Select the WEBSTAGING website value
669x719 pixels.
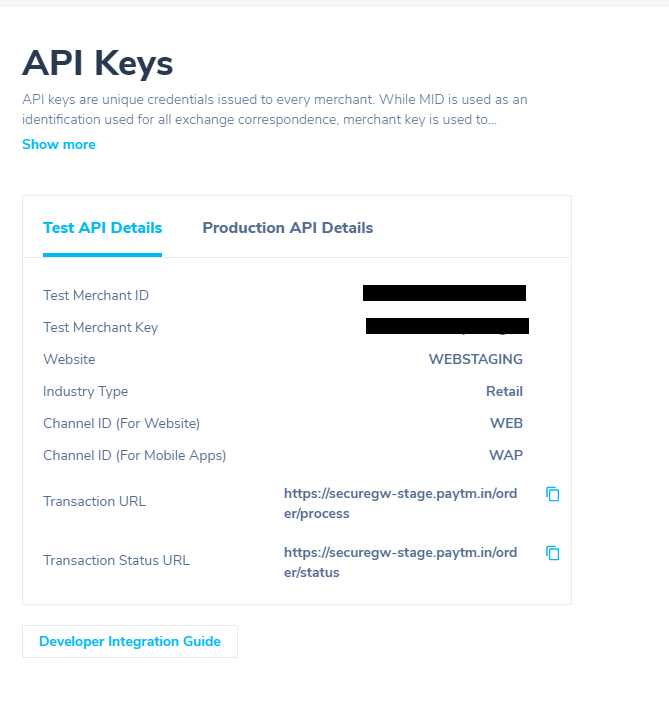point(475,359)
